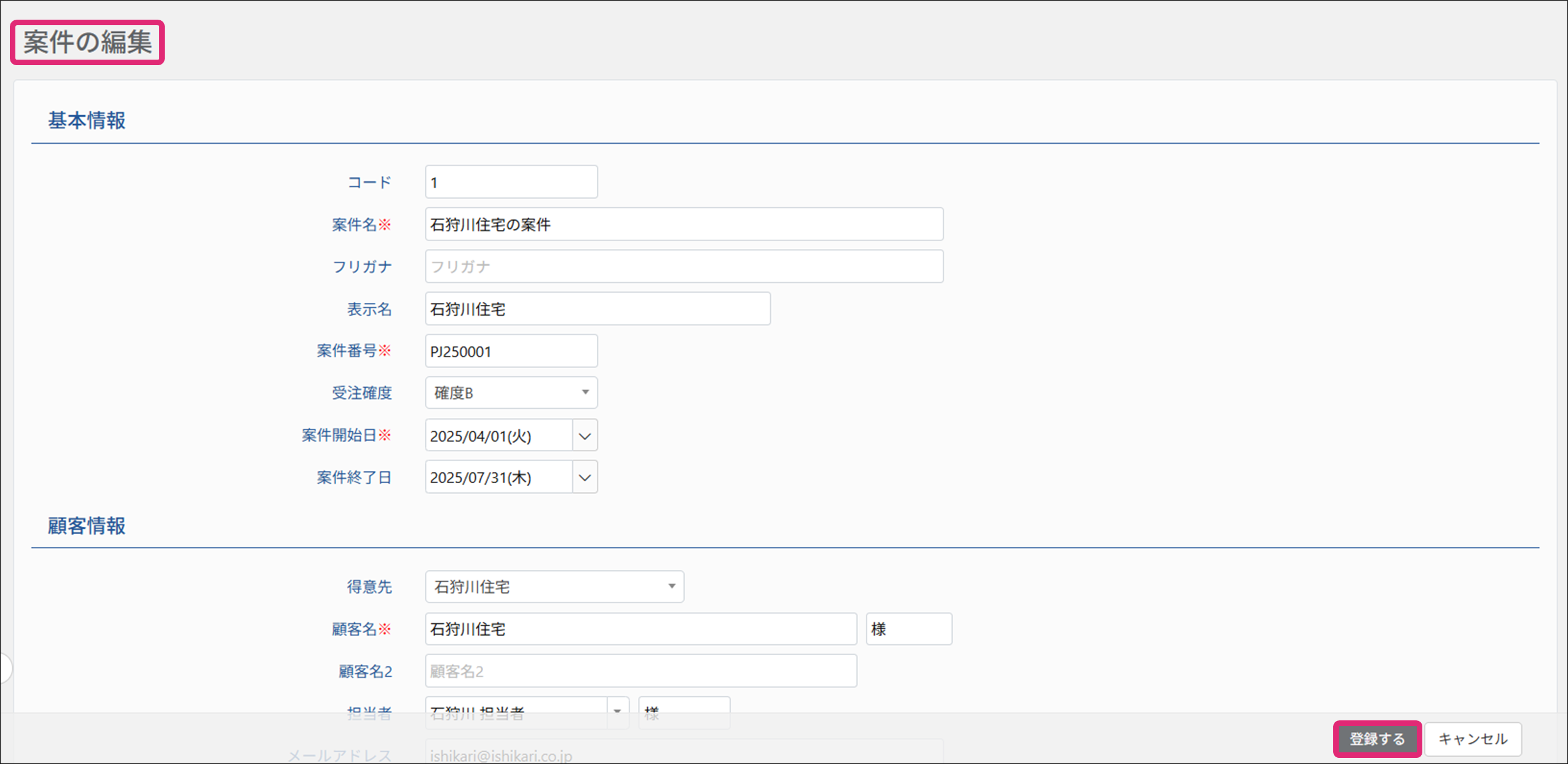Click the 登録する button
This screenshot has width=1568, height=764.
[1376, 739]
